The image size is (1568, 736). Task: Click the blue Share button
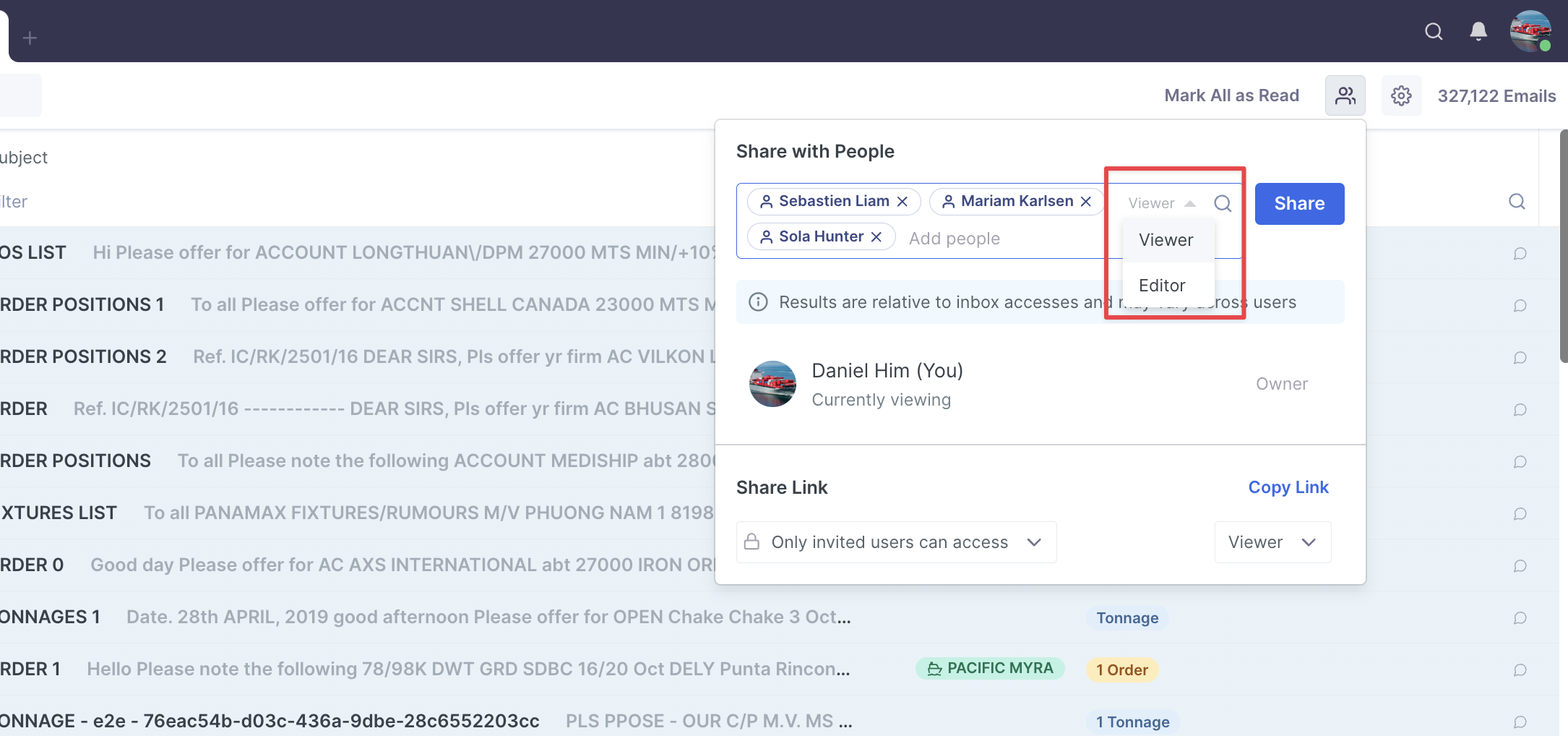point(1299,204)
